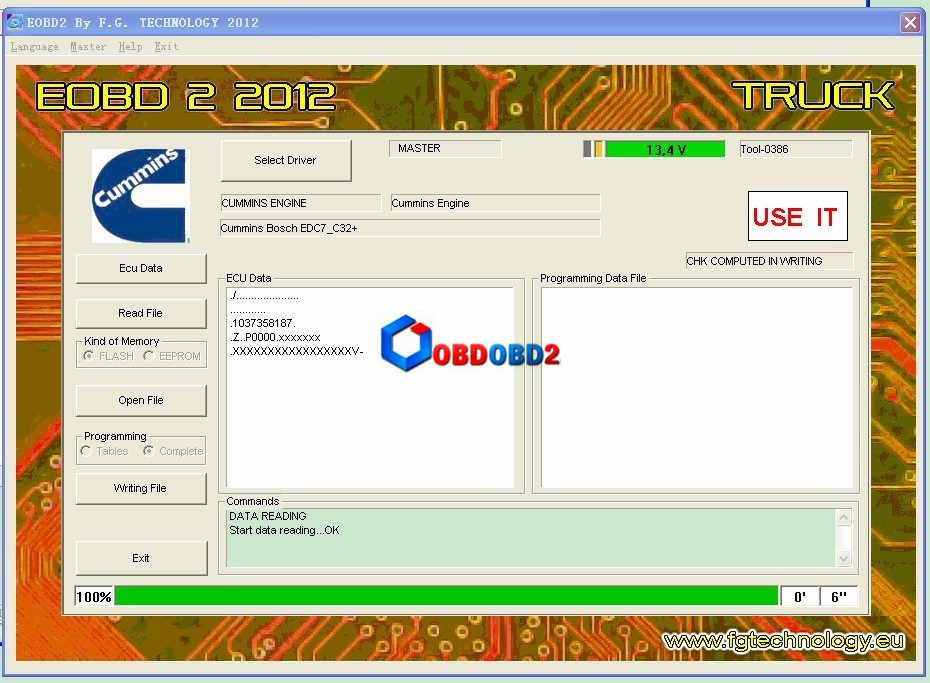Click the Ecu Data button
930x683 pixels.
click(x=141, y=268)
